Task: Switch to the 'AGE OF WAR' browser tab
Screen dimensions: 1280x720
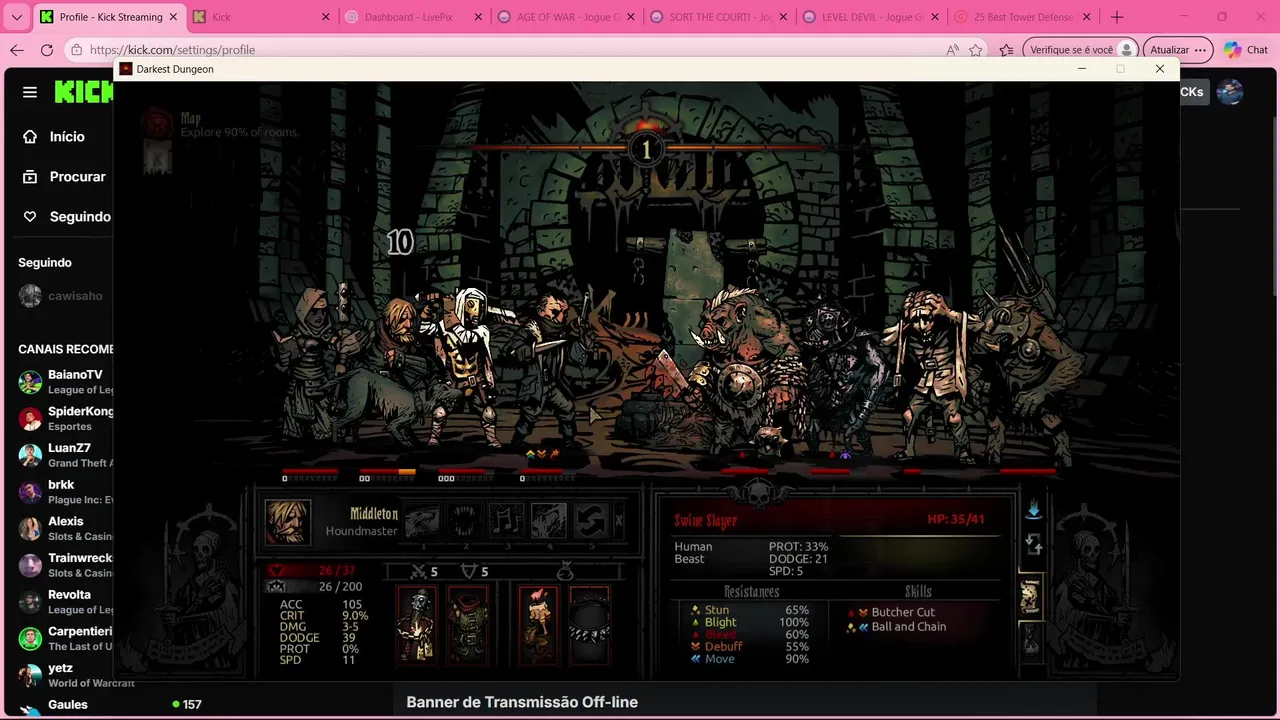Action: point(564,17)
